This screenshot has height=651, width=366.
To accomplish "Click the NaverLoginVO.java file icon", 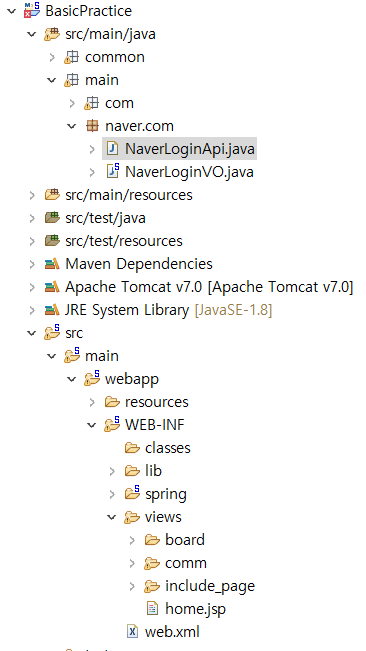I will tap(112, 171).
